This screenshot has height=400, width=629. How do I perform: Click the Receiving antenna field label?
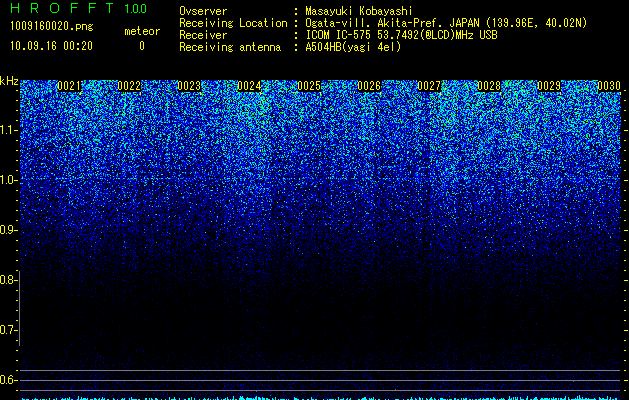[230, 47]
